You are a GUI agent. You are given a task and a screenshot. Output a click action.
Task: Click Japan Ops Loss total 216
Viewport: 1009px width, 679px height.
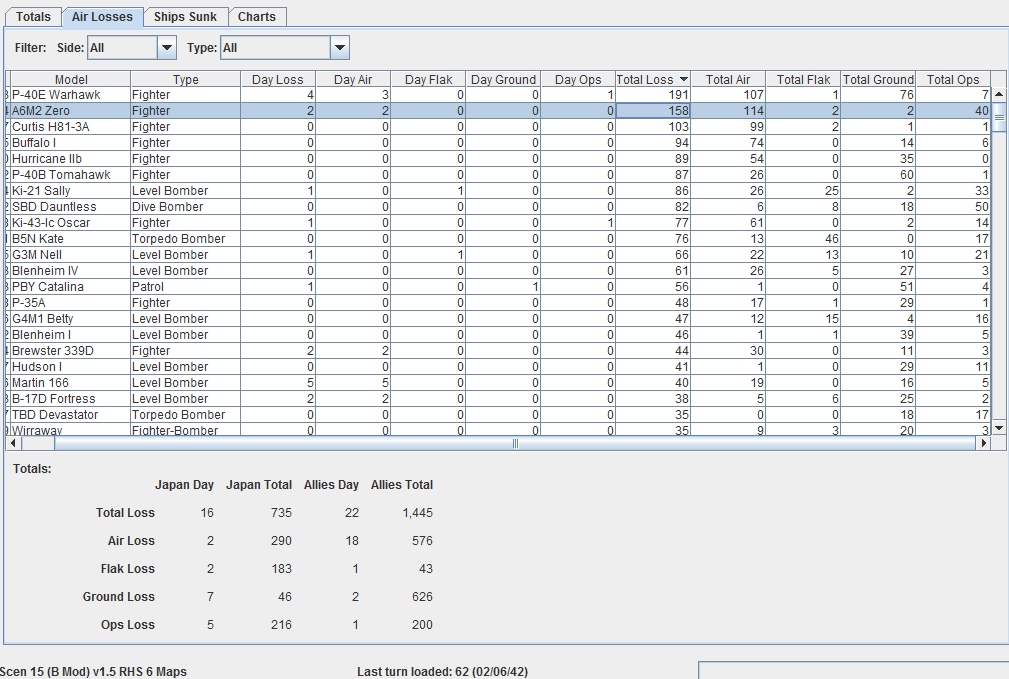[x=281, y=625]
